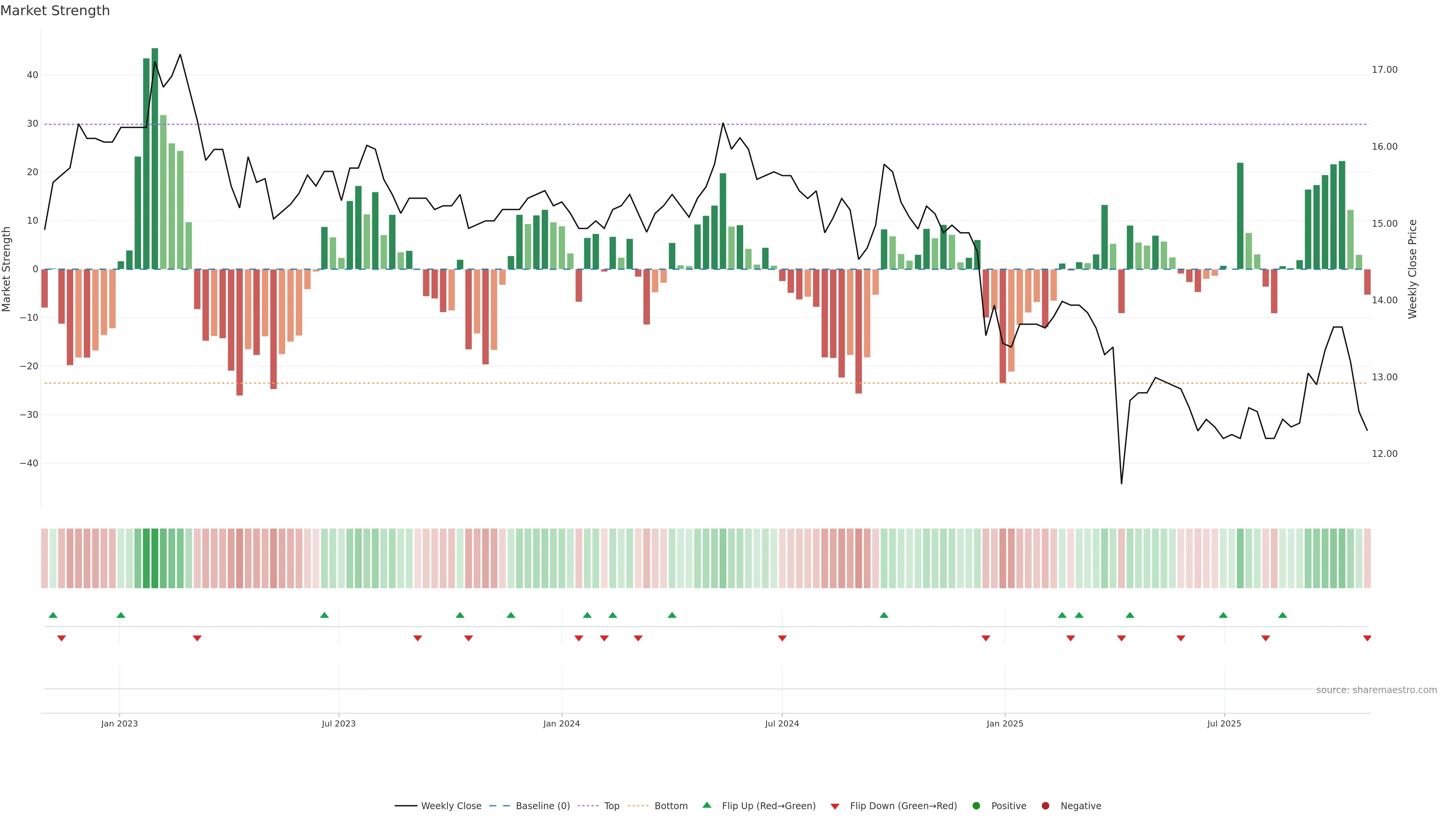
Task: Click the Jul 2025 axis label
Action: (1224, 723)
